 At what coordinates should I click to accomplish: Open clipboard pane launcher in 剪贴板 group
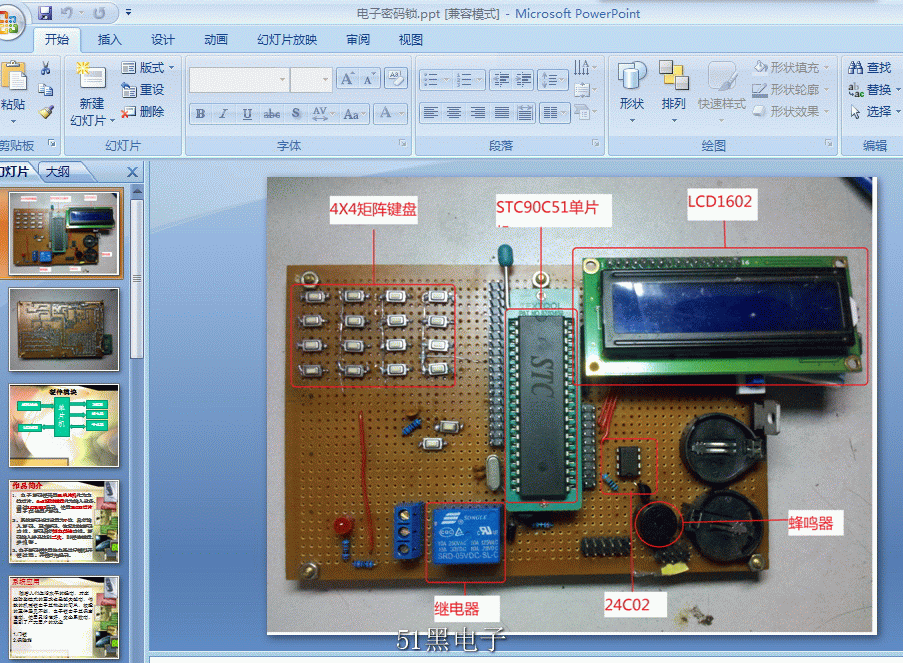52,143
